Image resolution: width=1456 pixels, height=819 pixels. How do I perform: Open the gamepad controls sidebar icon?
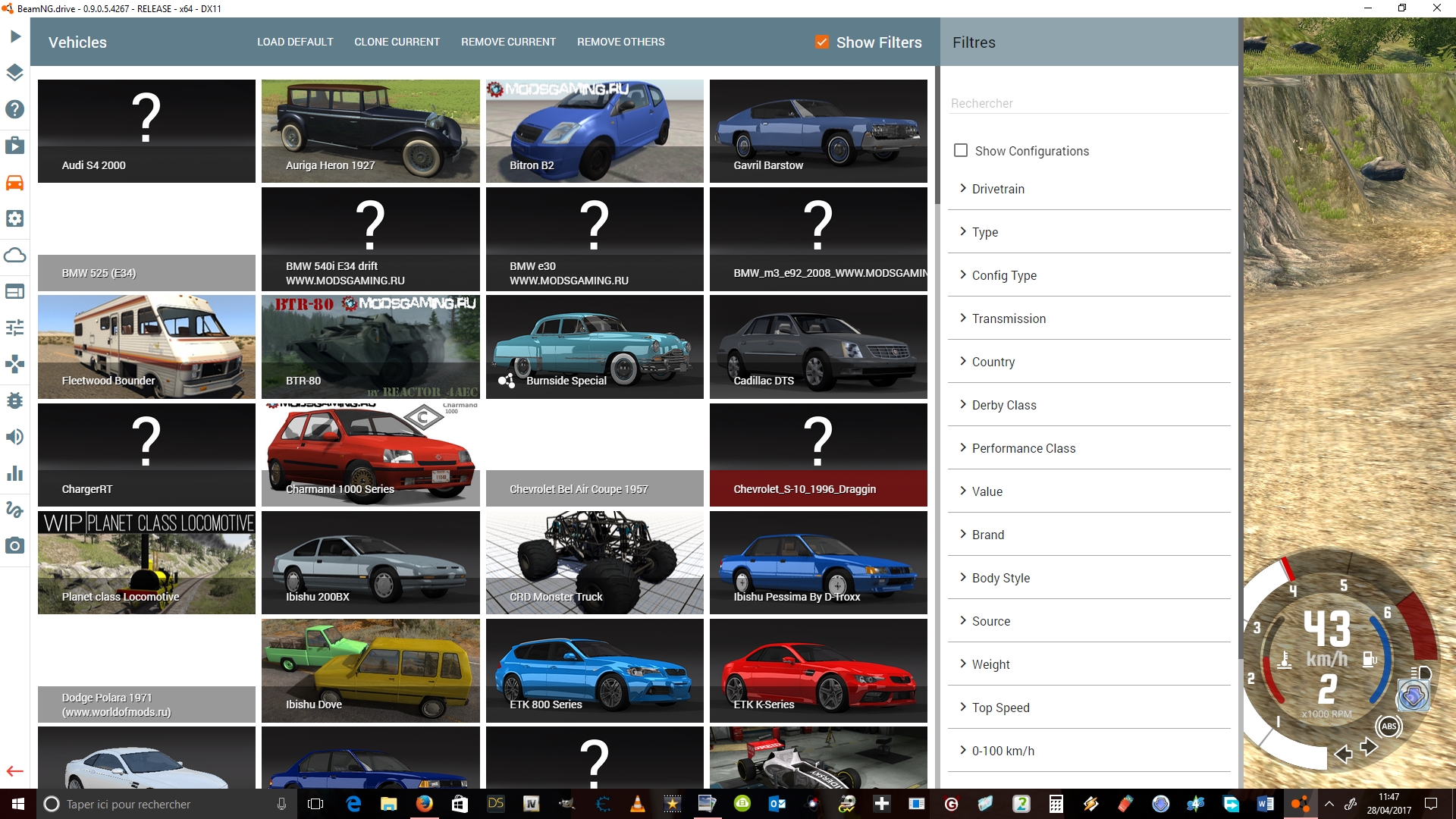pos(15,364)
